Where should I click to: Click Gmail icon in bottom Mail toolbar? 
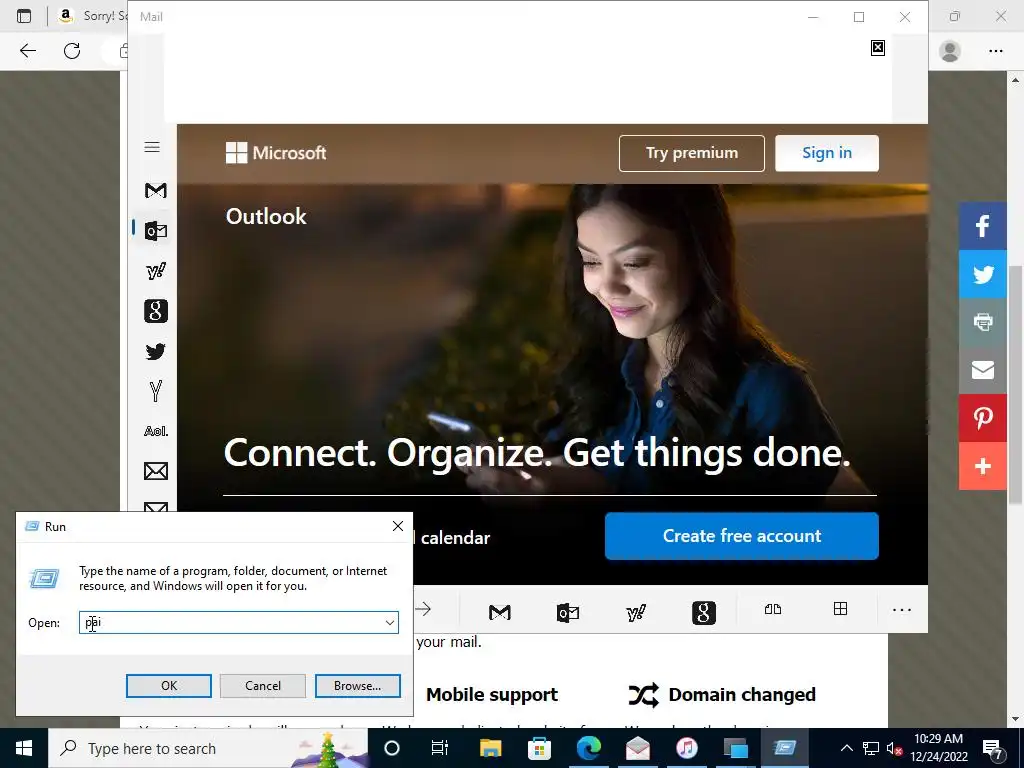point(500,612)
